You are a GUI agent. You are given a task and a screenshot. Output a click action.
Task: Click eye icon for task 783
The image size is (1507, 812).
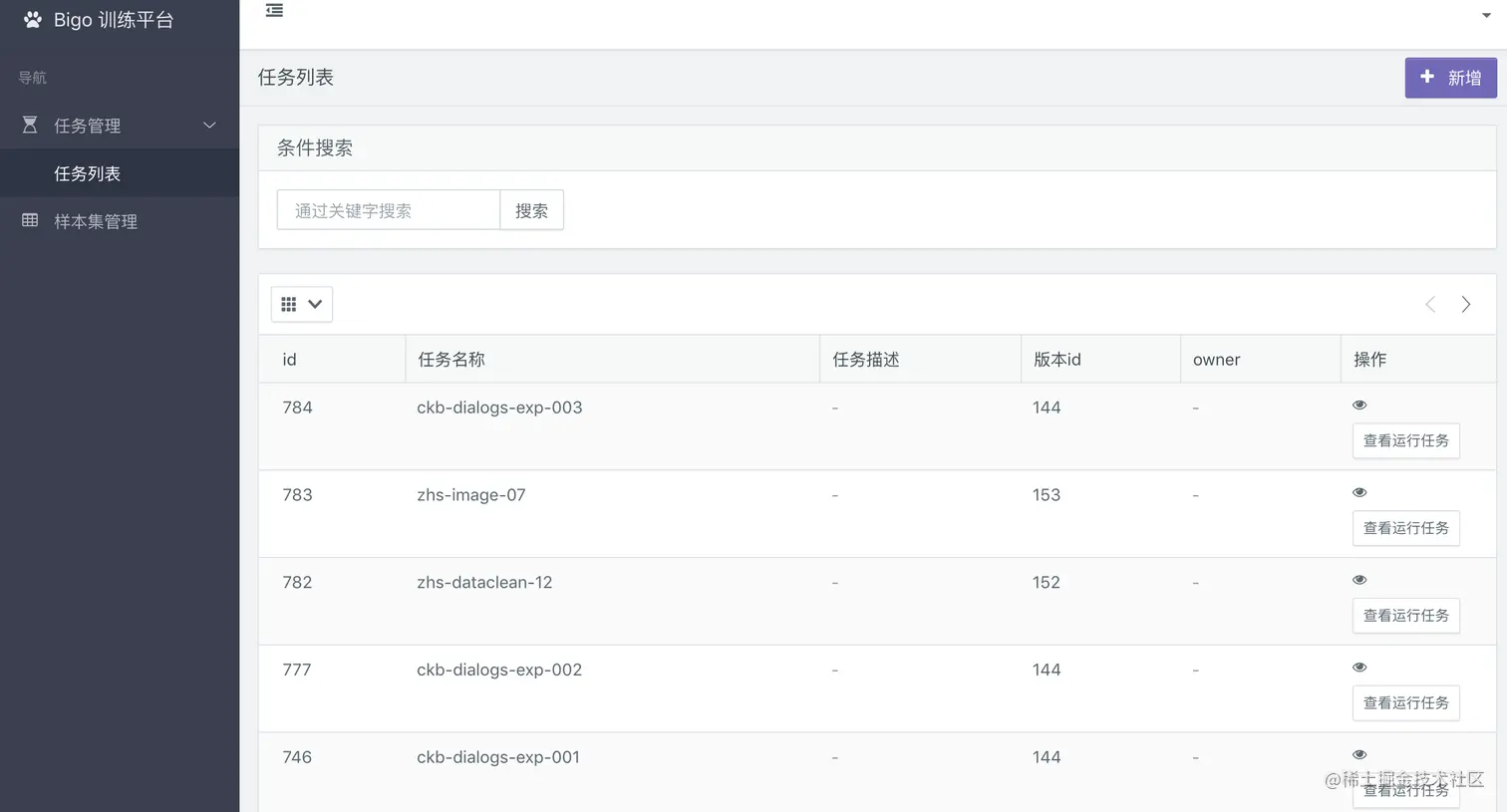point(1359,492)
